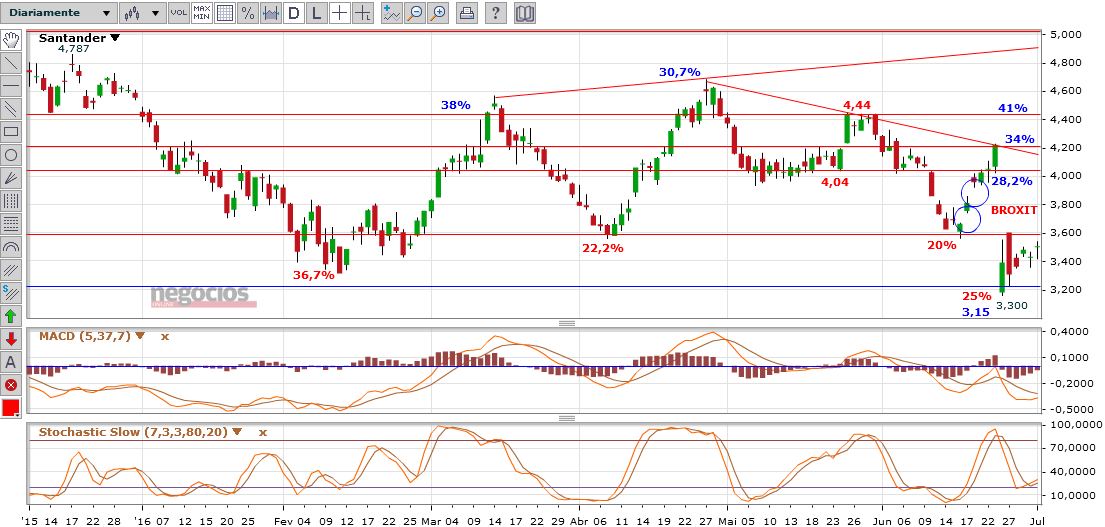
Task: Click the 4,04 price annotation
Action: click(x=834, y=182)
